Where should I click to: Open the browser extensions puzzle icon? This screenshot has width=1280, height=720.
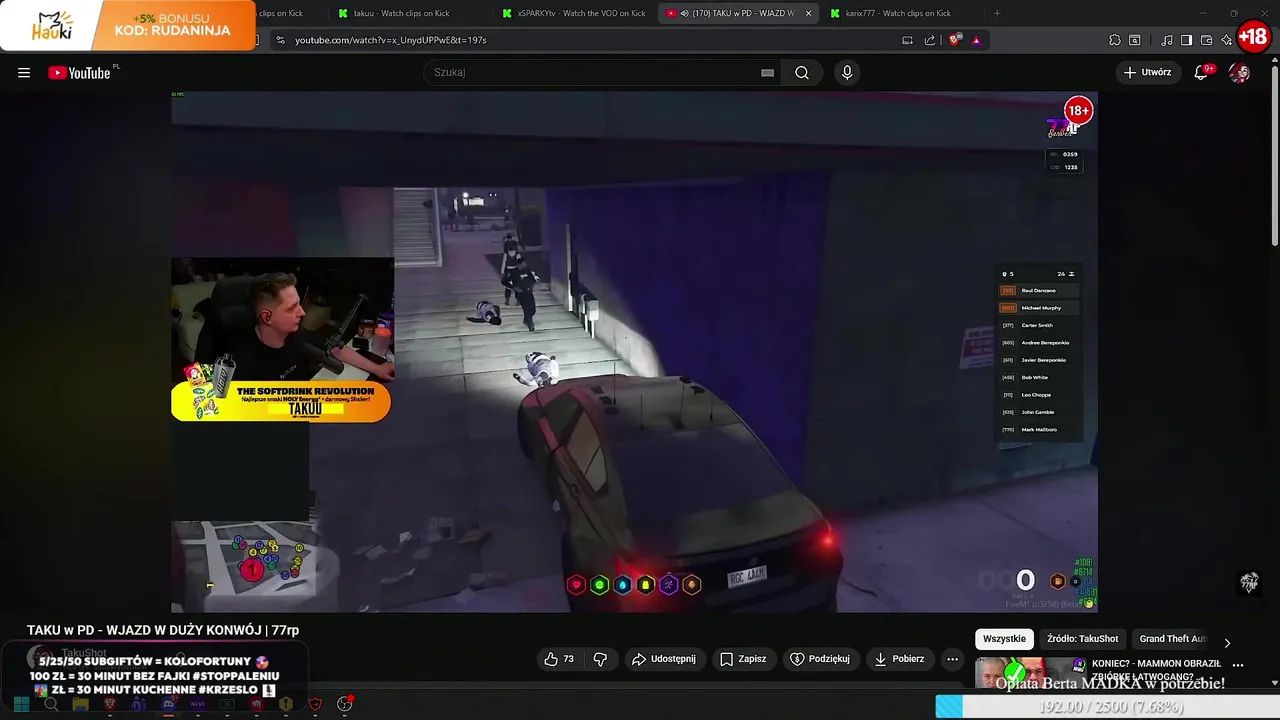coord(1115,40)
